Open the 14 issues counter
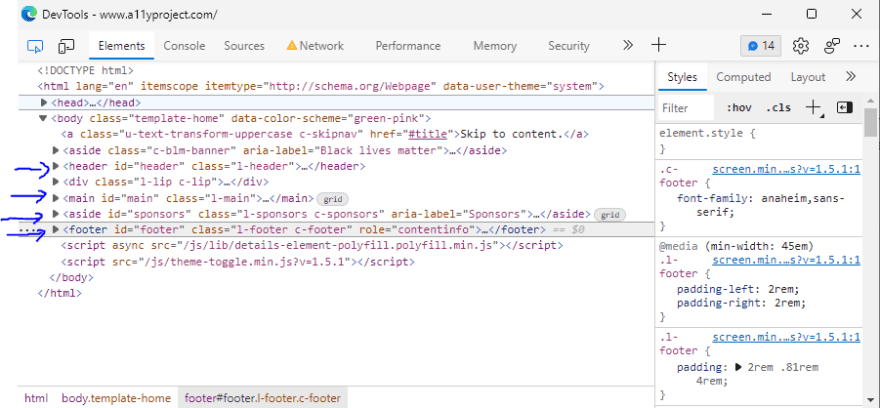Viewport: 880px width, 408px height. [760, 46]
